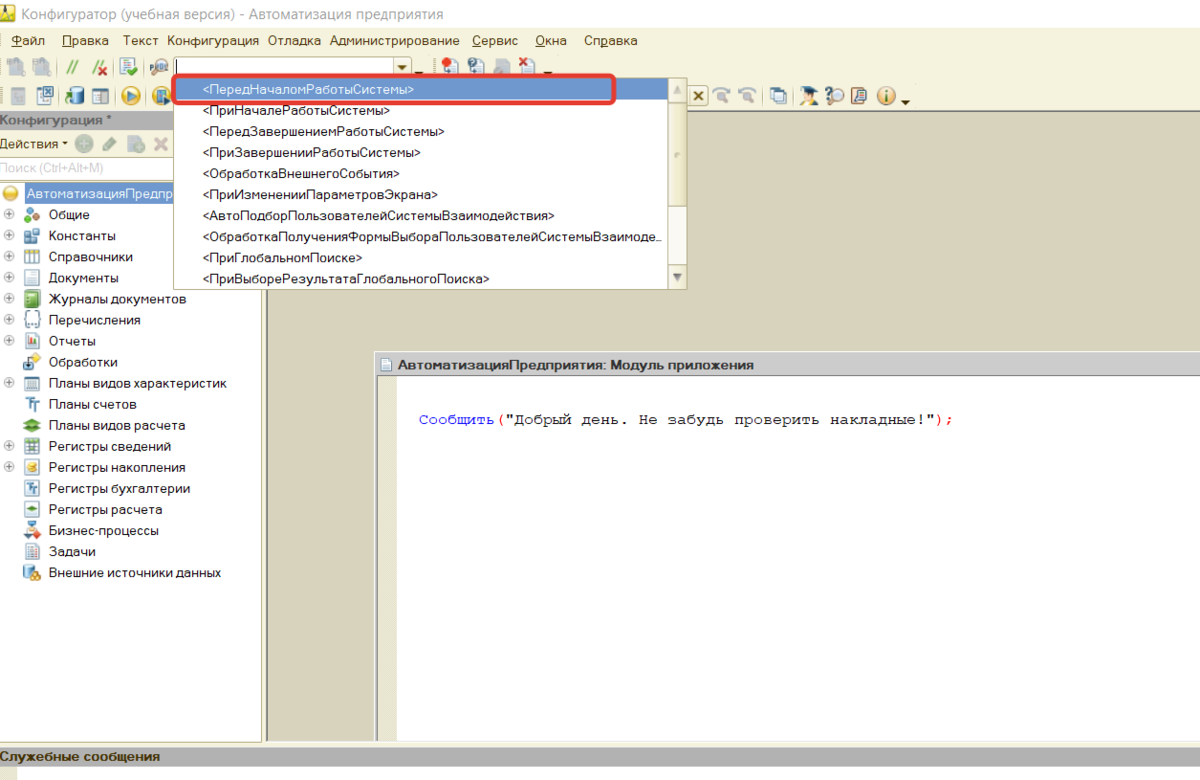Open the Файл menu
The width and height of the screenshot is (1200, 780).
tap(28, 41)
